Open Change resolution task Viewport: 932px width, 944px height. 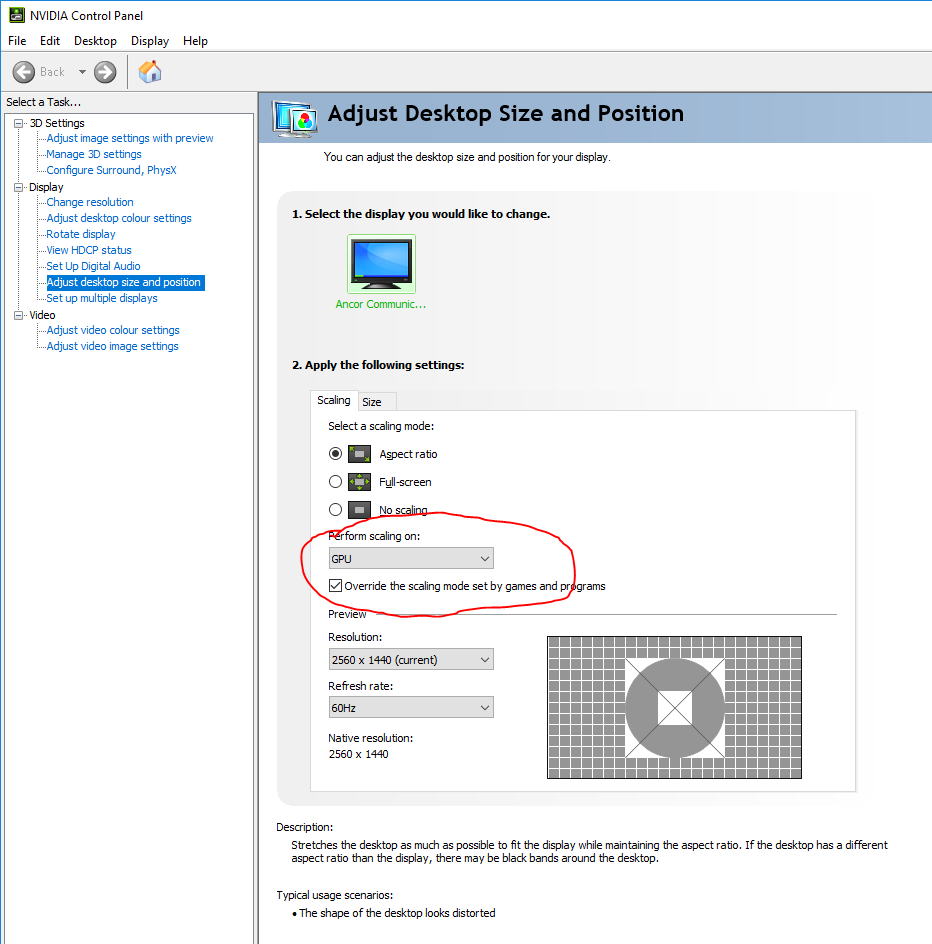point(90,202)
